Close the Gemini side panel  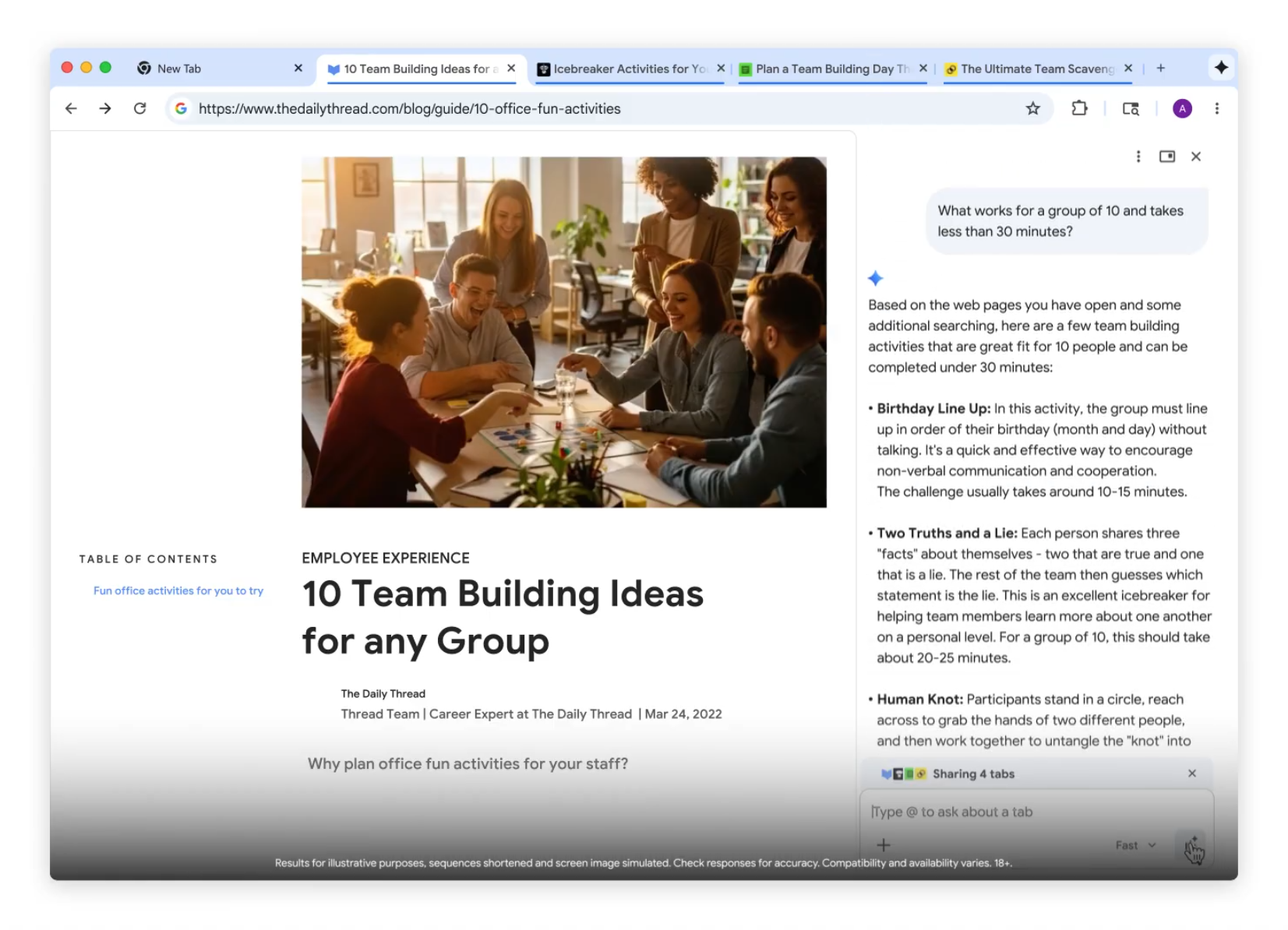1196,156
